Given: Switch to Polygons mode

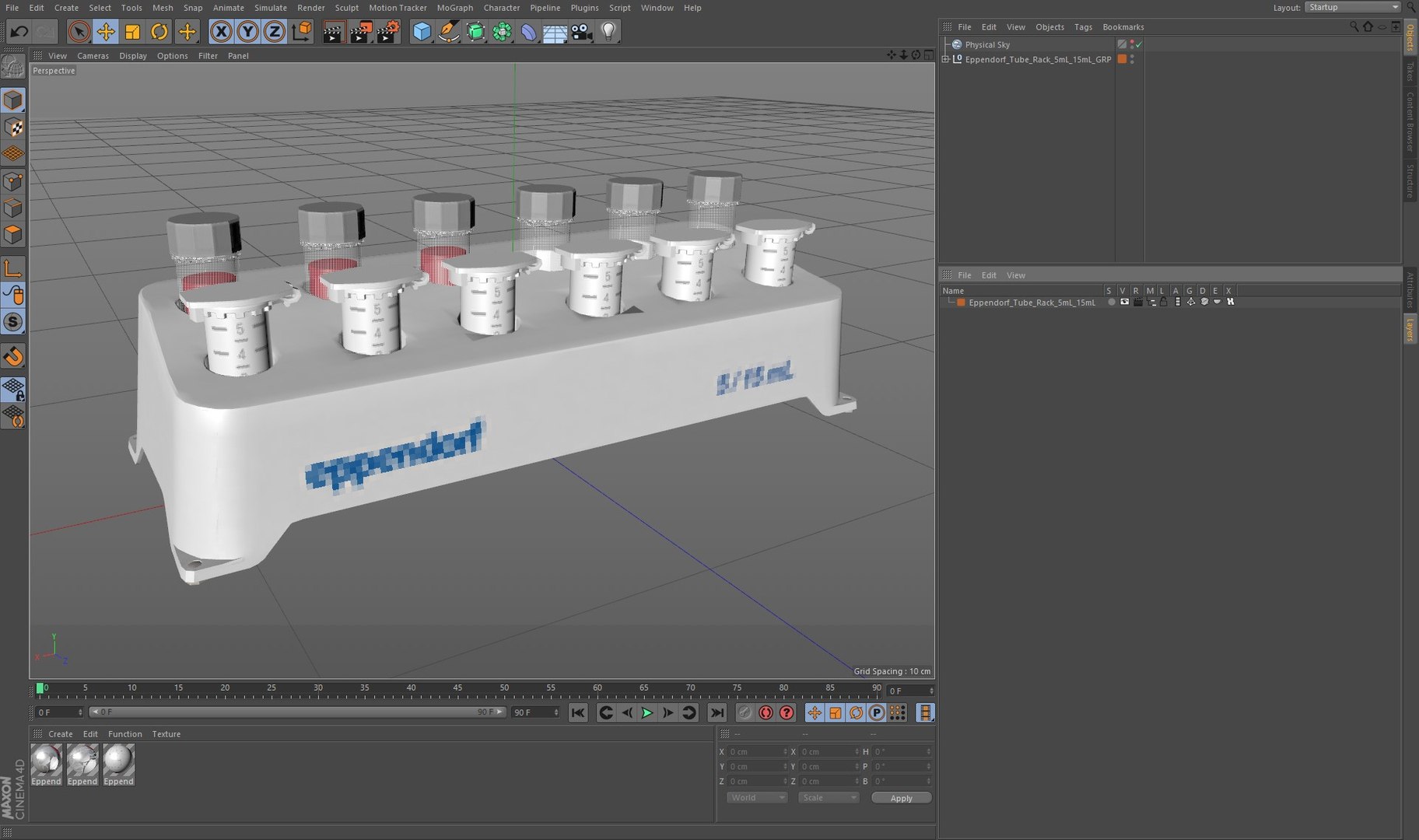Looking at the screenshot, I should 13,234.
